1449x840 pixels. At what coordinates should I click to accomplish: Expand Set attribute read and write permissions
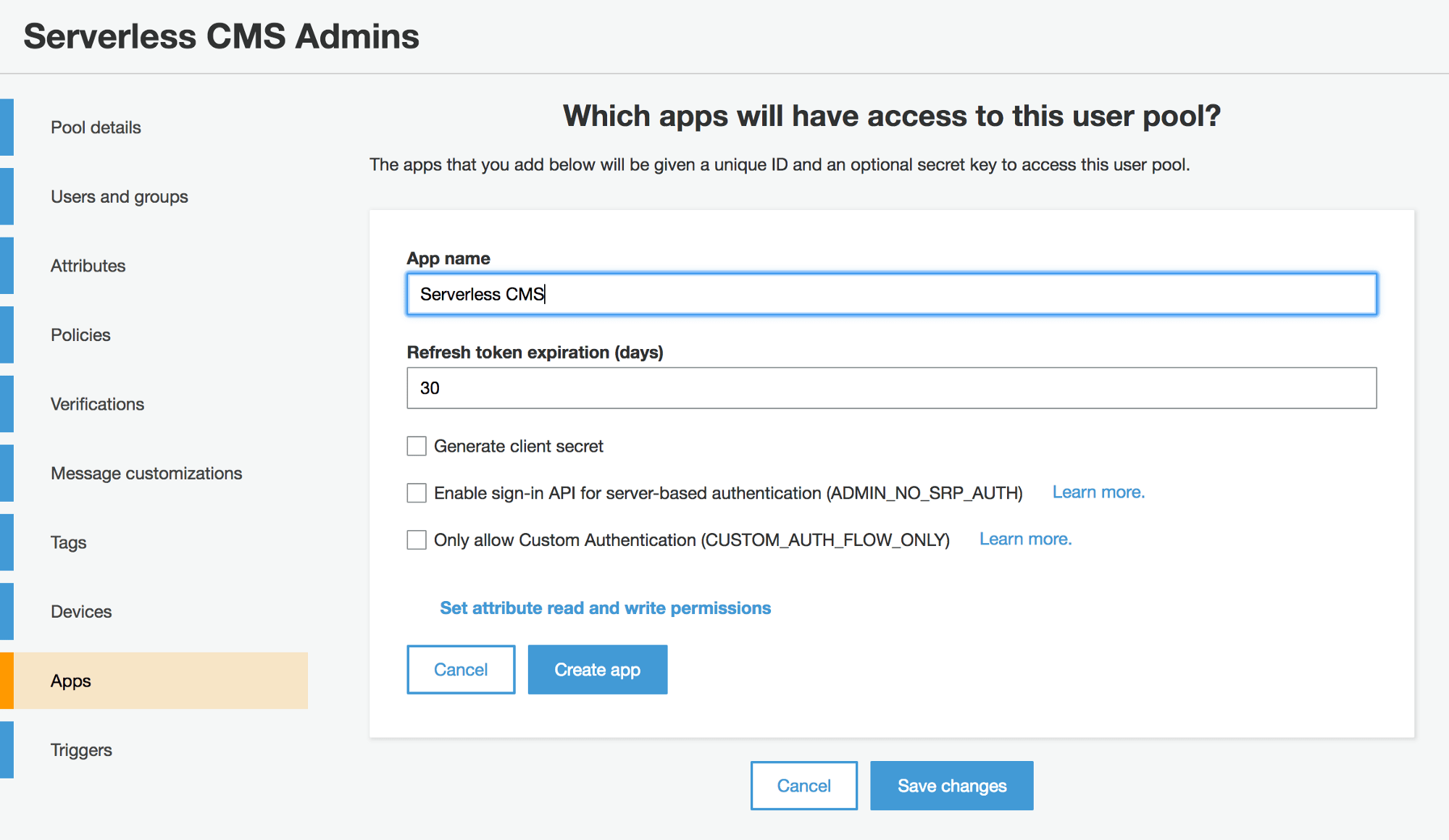pos(605,608)
